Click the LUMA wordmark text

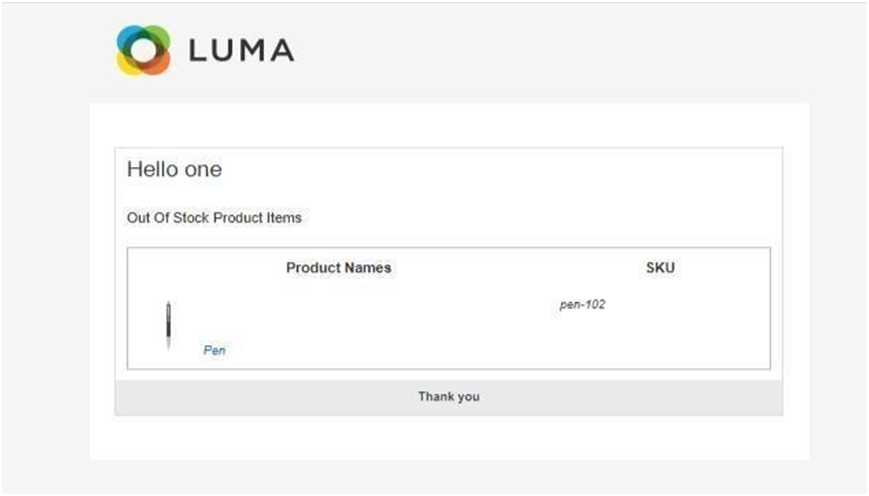(x=242, y=50)
